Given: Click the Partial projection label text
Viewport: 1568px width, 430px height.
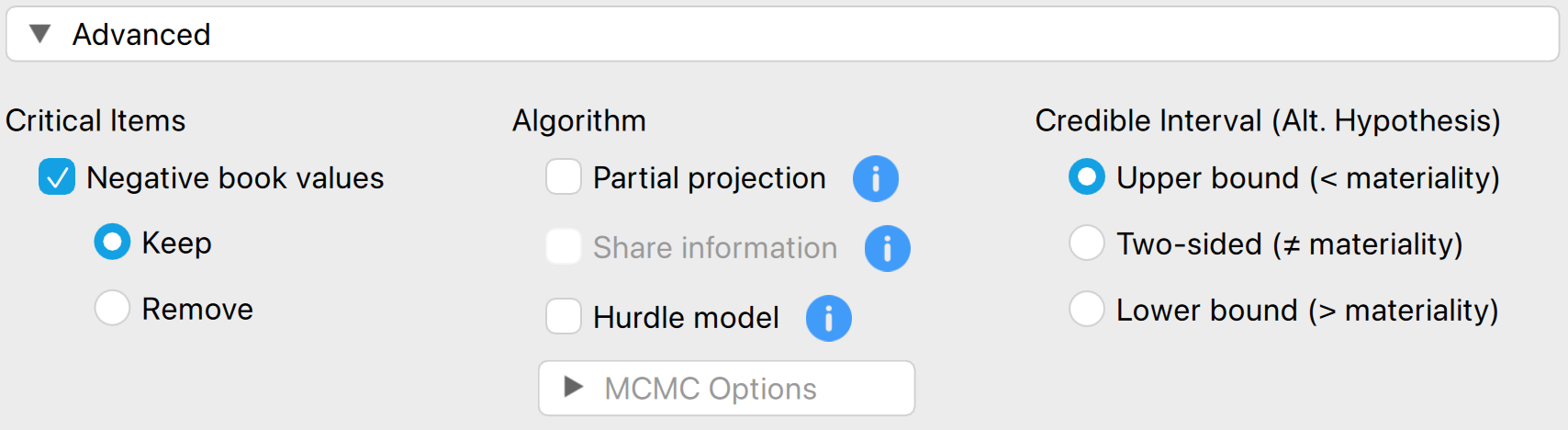Looking at the screenshot, I should 709,177.
